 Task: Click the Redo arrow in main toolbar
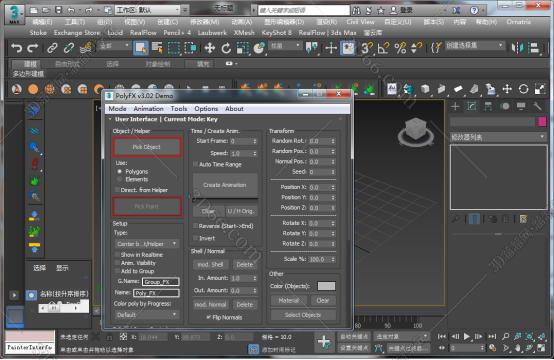pyautogui.click(x=33, y=48)
